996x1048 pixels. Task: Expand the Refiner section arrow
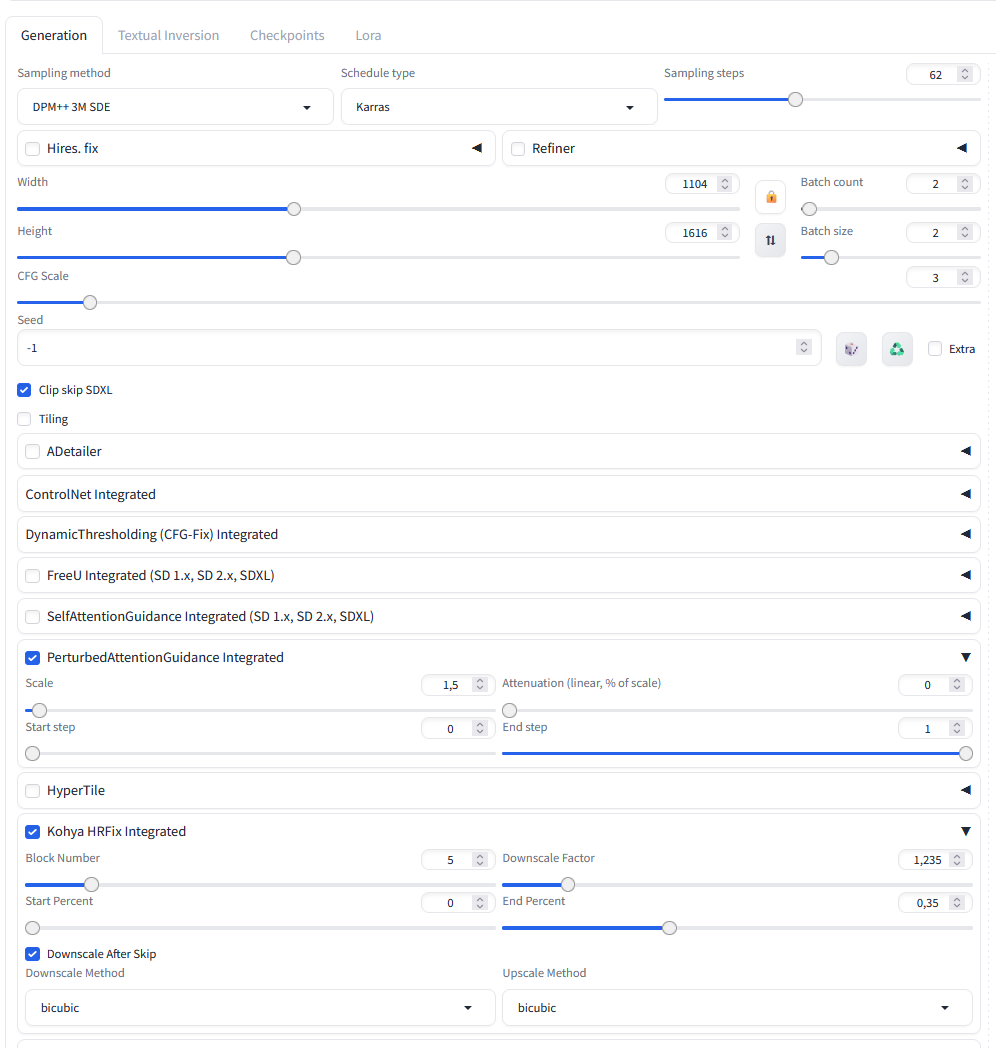pos(962,148)
